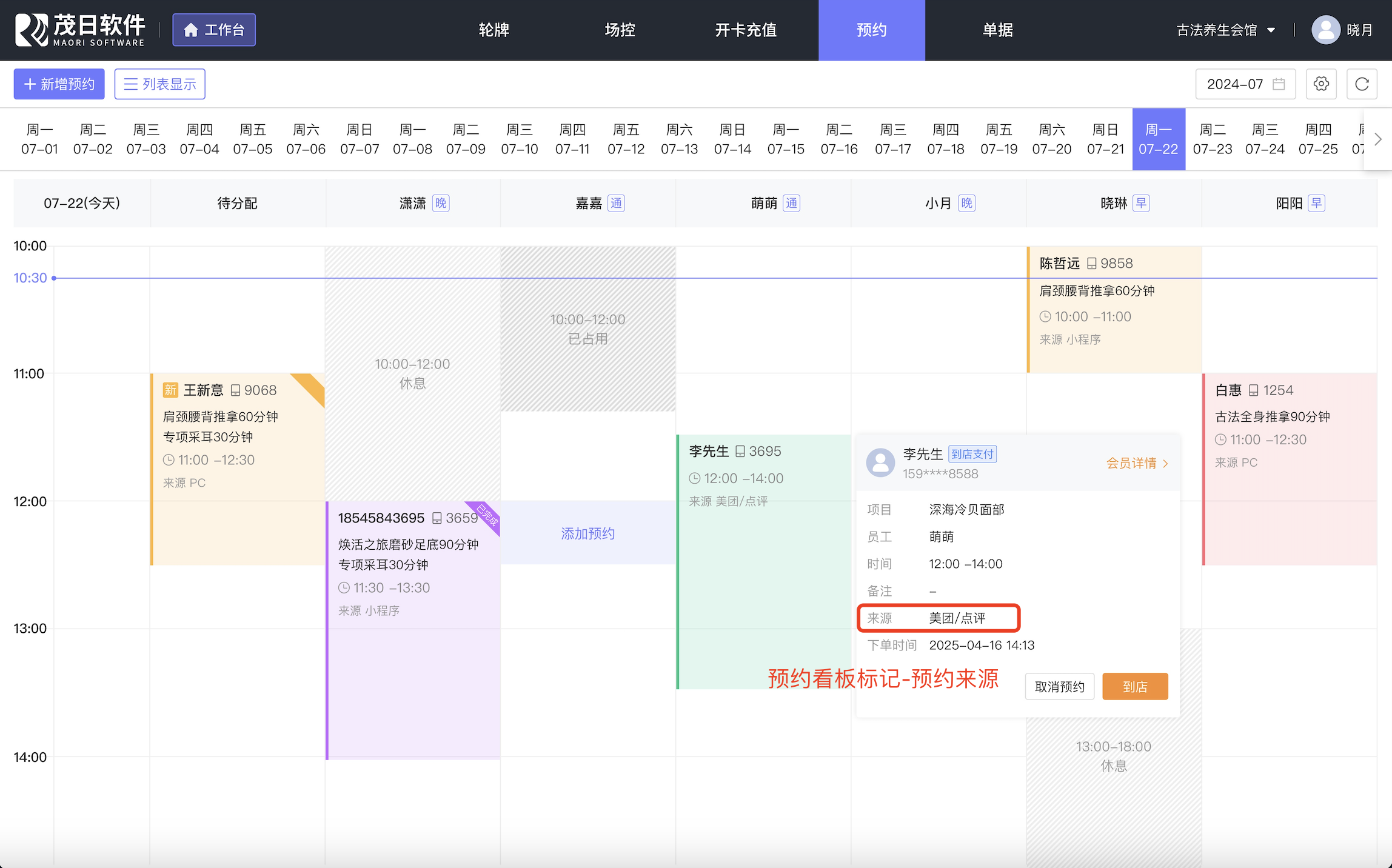Image resolution: width=1392 pixels, height=868 pixels.
Task: Open the 2024-07 month picker
Action: (1245, 84)
